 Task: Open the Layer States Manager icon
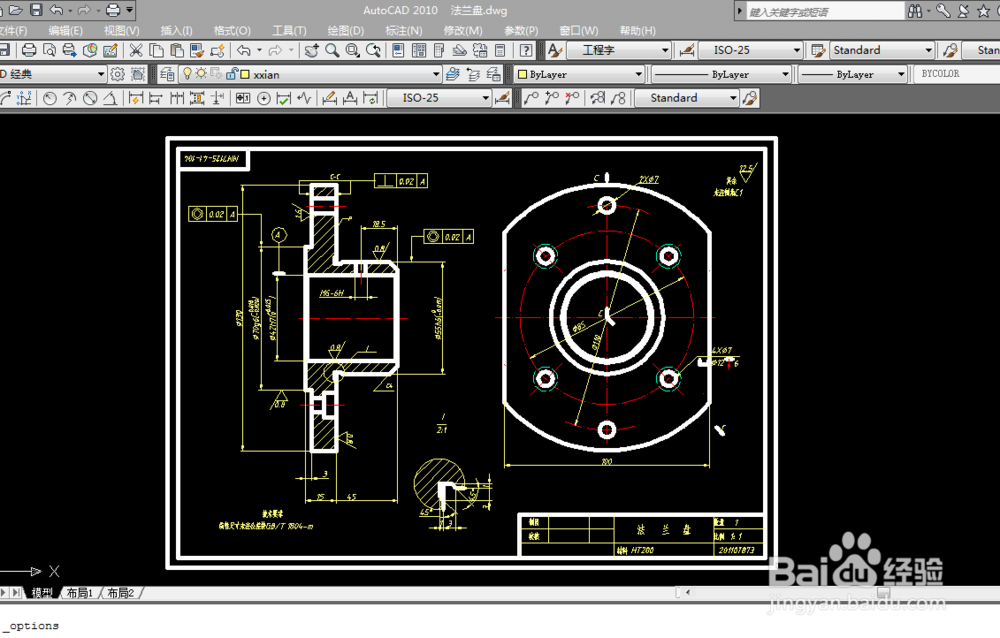pyautogui.click(x=493, y=75)
